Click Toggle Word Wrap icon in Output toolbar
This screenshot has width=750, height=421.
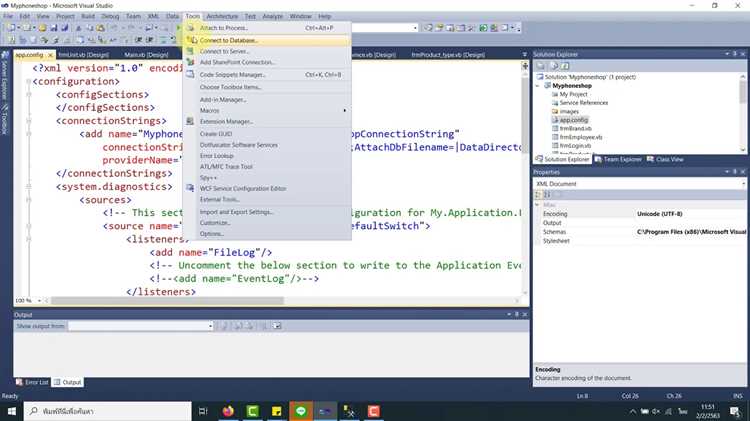[x=277, y=326]
